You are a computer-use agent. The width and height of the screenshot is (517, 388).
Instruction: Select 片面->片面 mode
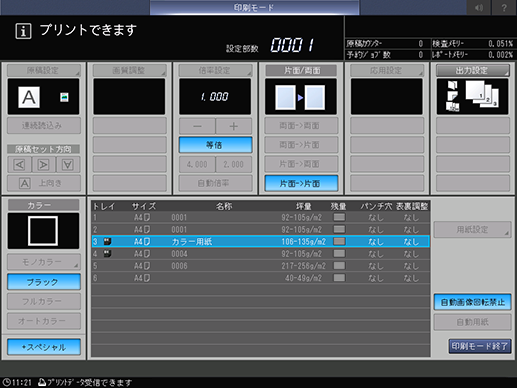[301, 183]
